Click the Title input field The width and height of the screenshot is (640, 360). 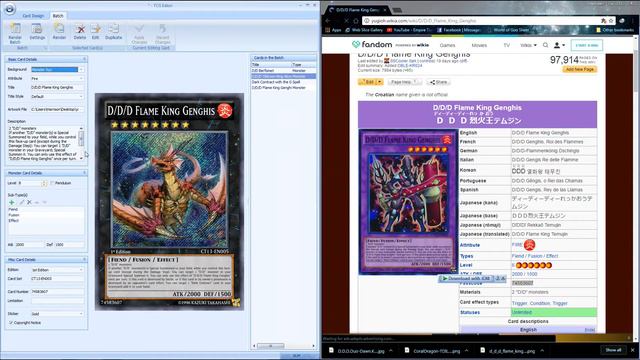(x=57, y=87)
